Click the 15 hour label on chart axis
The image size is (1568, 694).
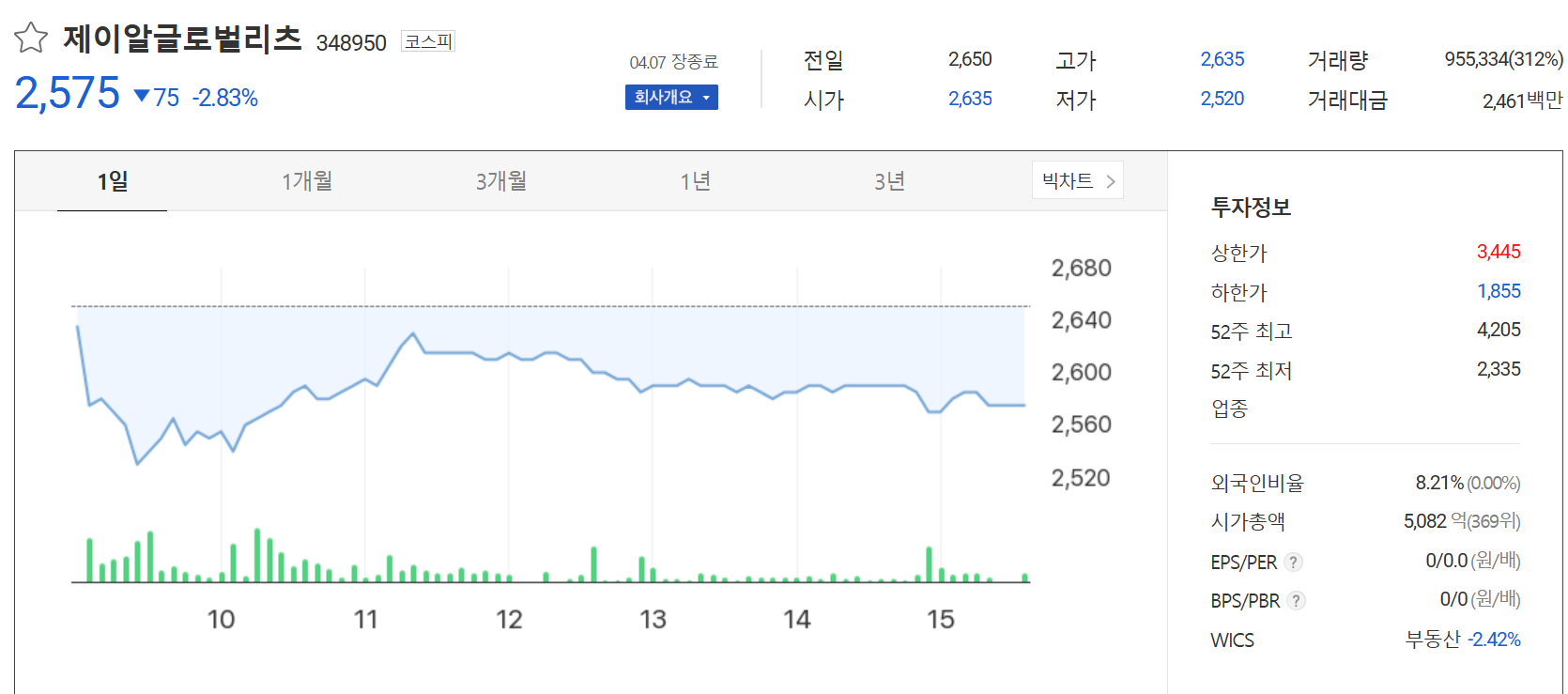941,620
